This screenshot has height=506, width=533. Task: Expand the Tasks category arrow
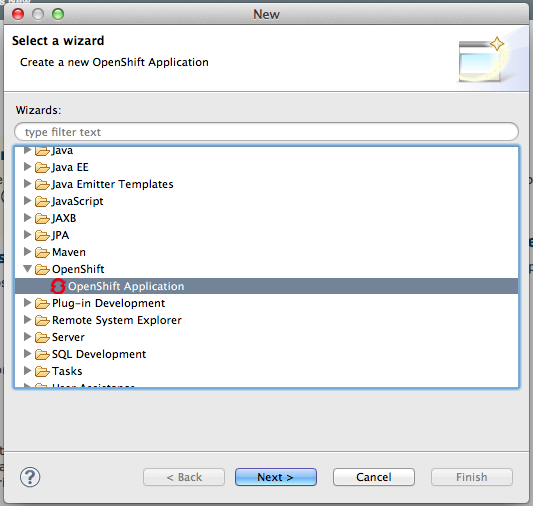[x=27, y=370]
